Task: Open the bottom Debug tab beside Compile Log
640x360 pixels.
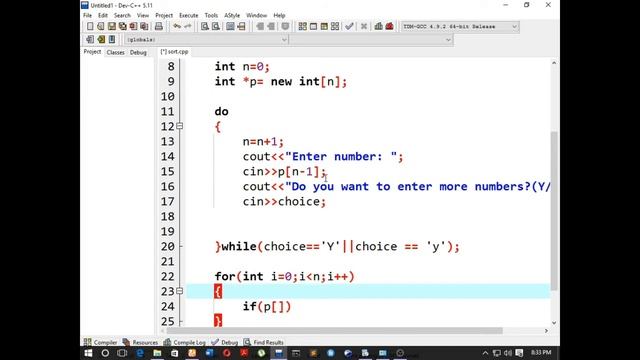Action: [x=225, y=342]
